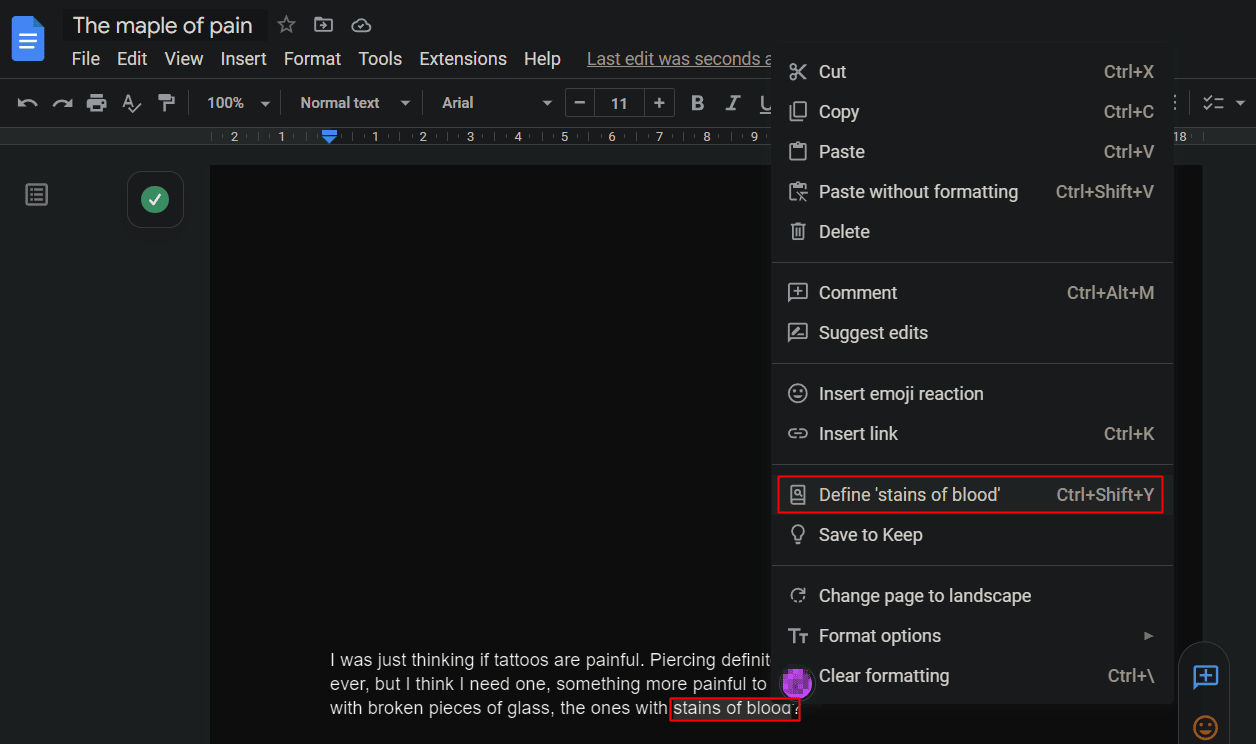Run spelling and grammar check
This screenshot has width=1256, height=744.
pos(131,103)
